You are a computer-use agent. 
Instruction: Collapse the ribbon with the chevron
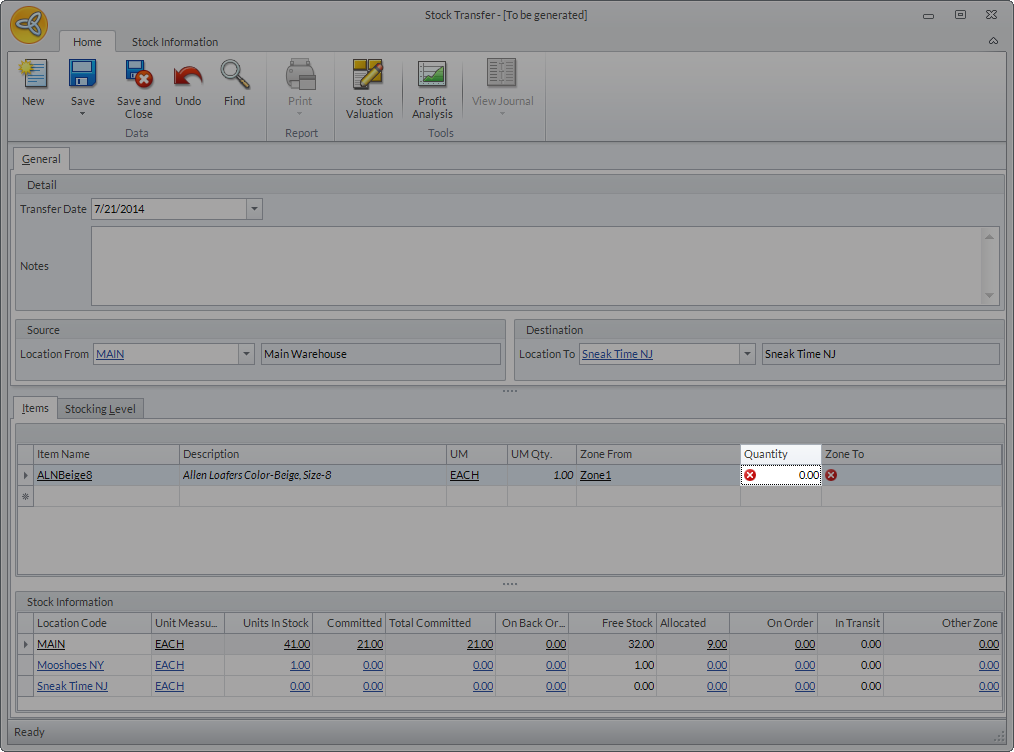tap(993, 42)
